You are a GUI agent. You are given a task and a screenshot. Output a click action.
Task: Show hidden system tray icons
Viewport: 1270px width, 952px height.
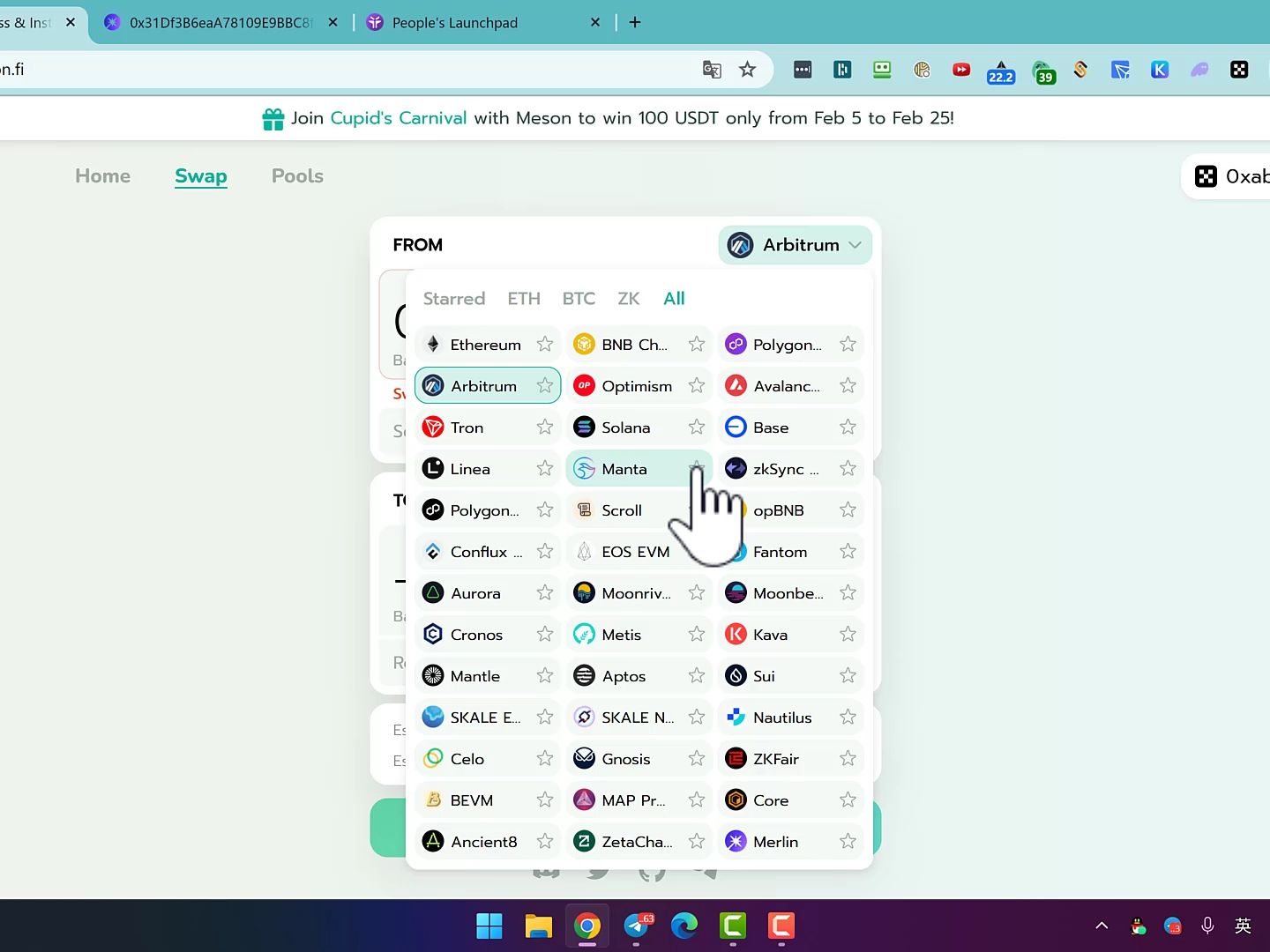point(1102,926)
